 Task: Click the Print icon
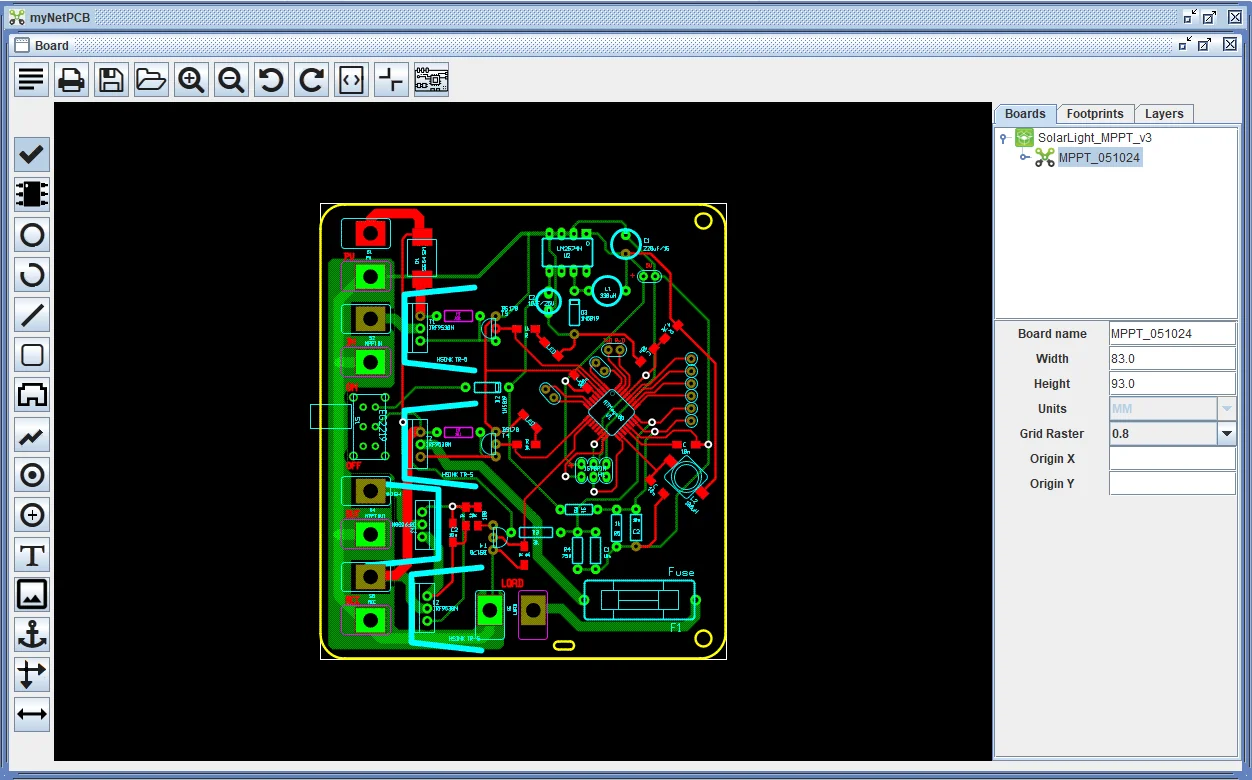tap(71, 79)
